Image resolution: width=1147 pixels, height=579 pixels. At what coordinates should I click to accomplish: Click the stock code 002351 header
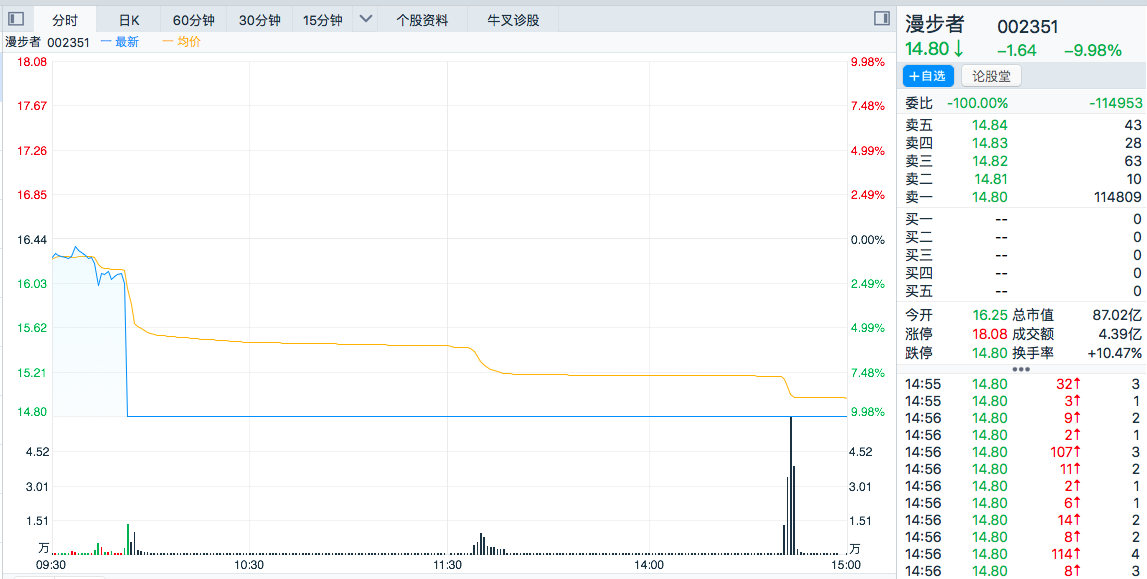(1027, 27)
